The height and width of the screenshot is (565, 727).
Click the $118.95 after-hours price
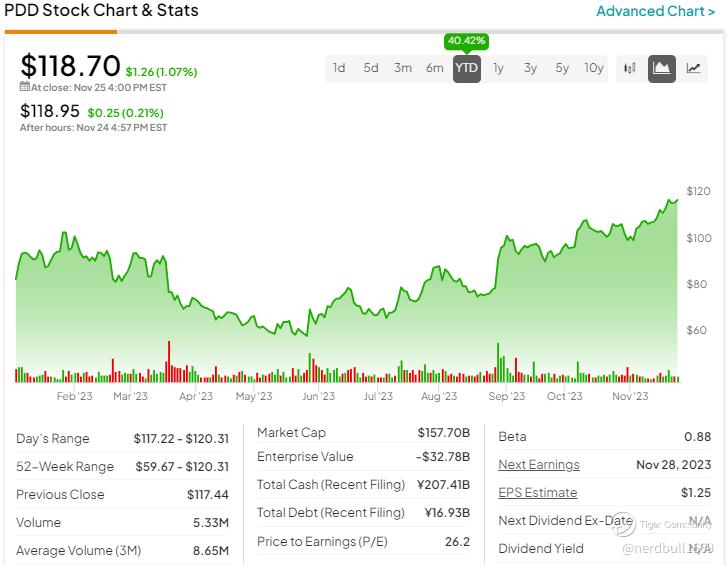pos(50,111)
